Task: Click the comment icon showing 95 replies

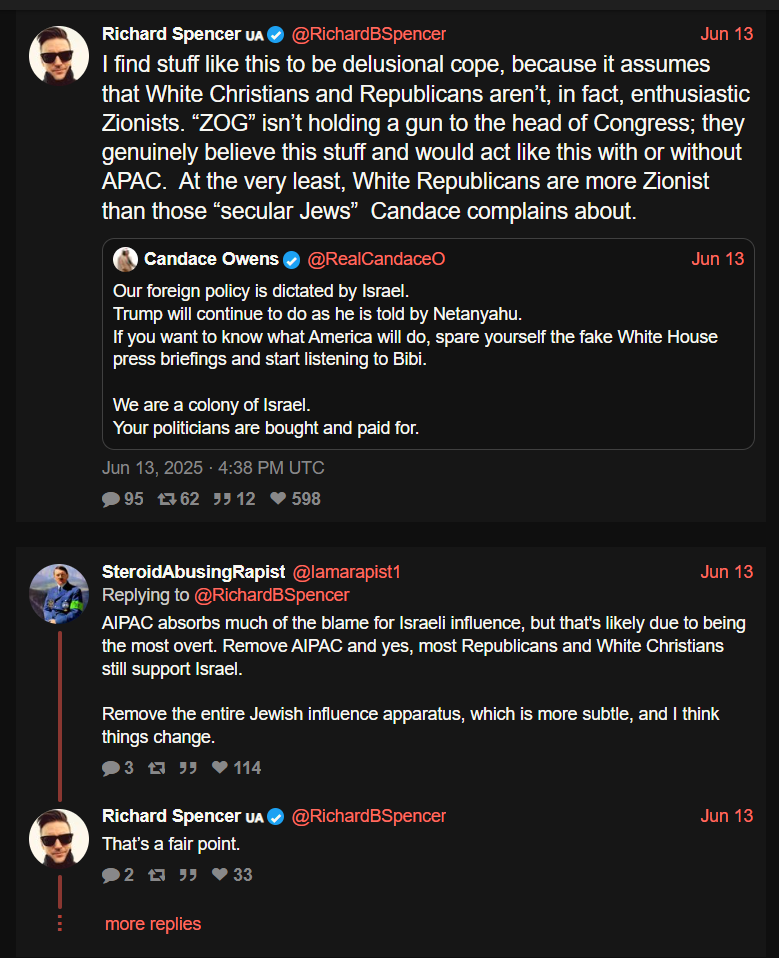Action: [111, 499]
